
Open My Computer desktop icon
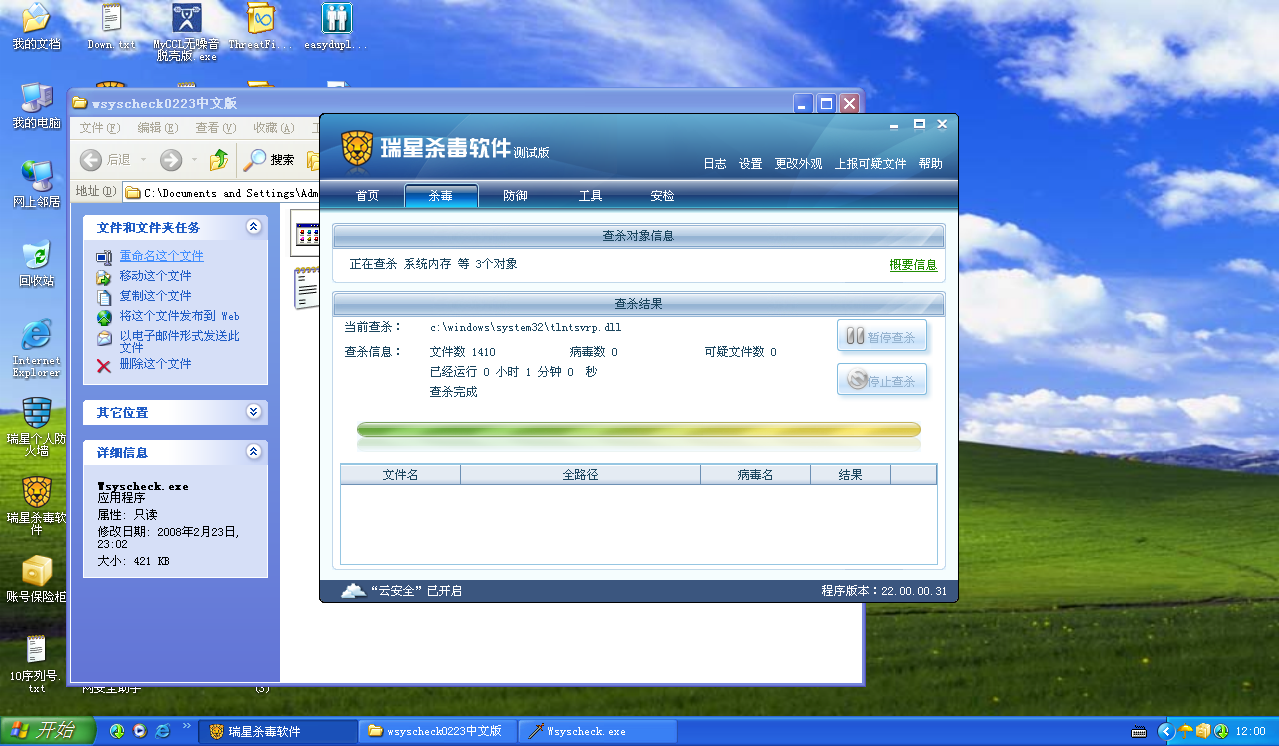(x=36, y=106)
